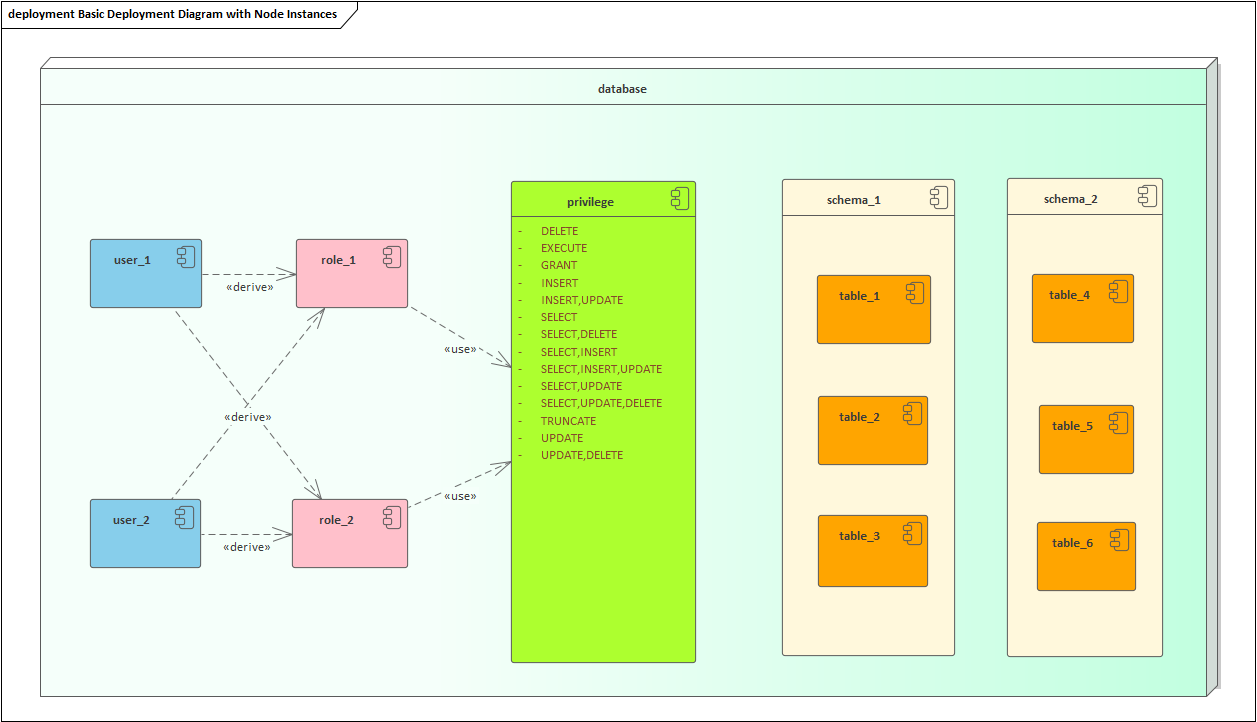1257x722 pixels.
Task: Click the «derive» label at connector crossing
Action: tap(248, 417)
